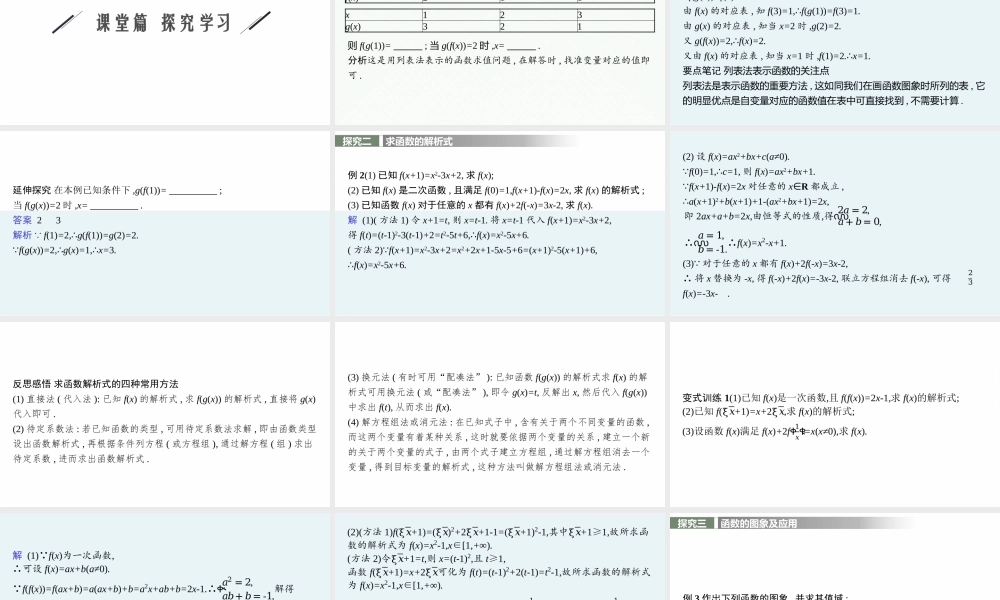This screenshot has width=1000, height=600.
Task: Open the 变式训练 1 exercise slide
Action: [835, 414]
